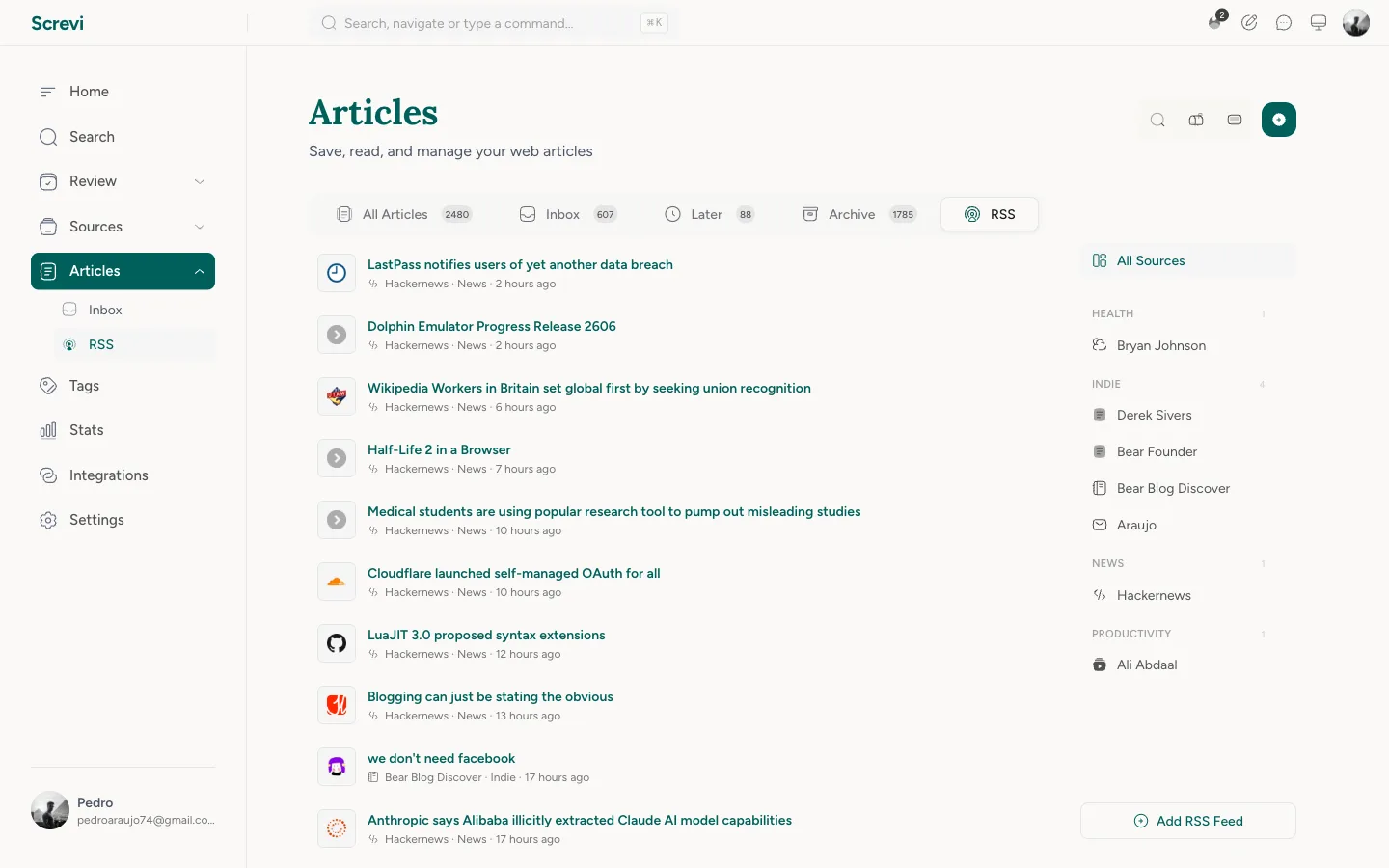Open LuaJIT 3.0 proposed syntax extensions
1389x868 pixels.
point(486,635)
